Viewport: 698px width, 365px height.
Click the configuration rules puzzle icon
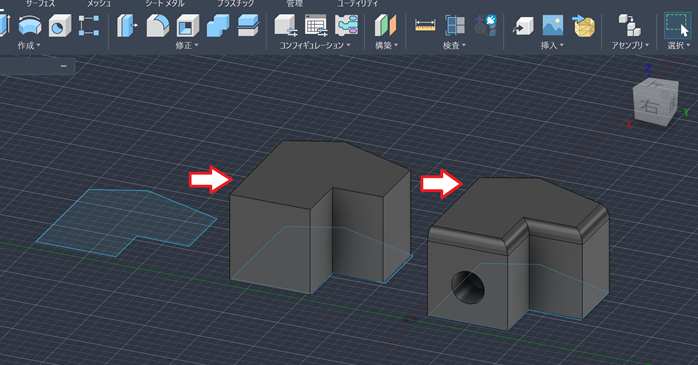tap(346, 25)
